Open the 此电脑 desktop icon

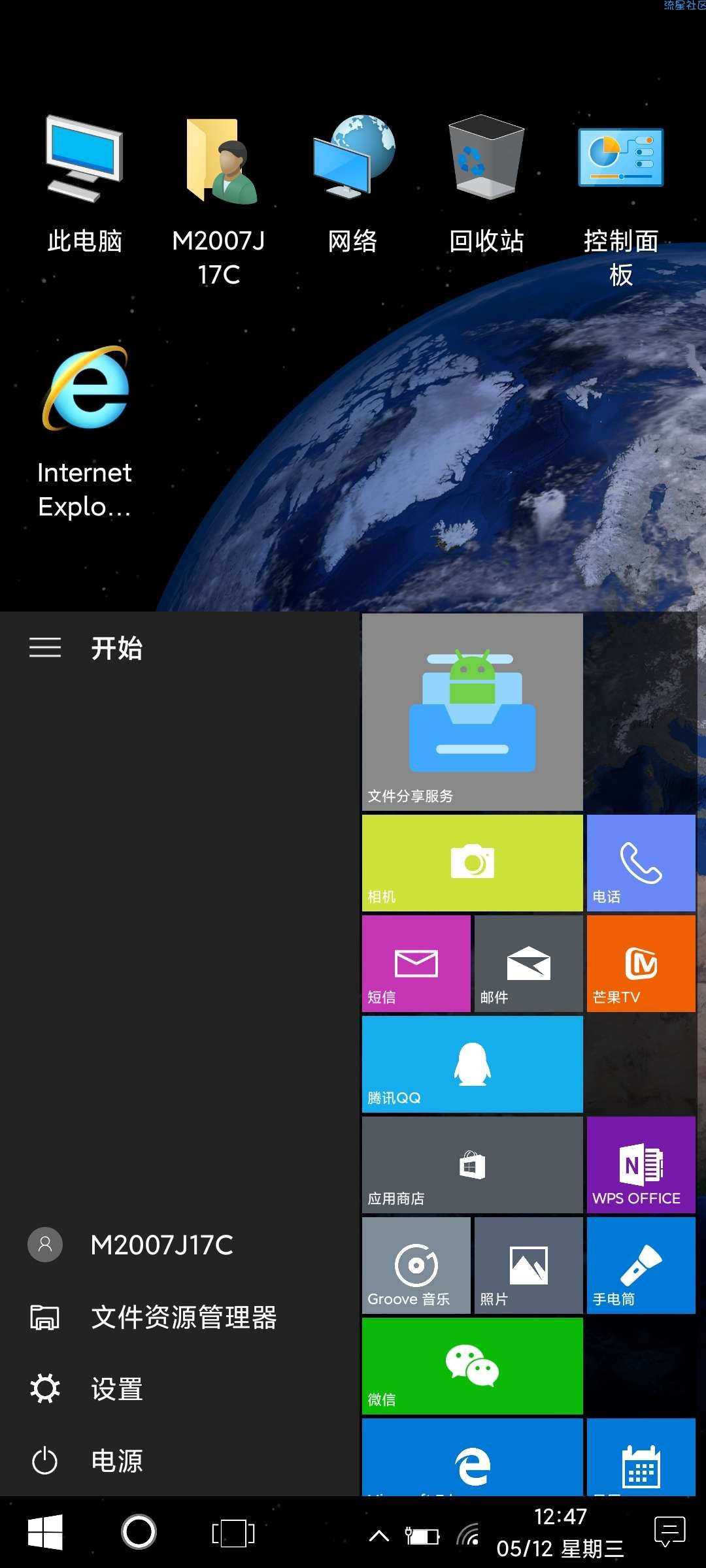[84, 183]
